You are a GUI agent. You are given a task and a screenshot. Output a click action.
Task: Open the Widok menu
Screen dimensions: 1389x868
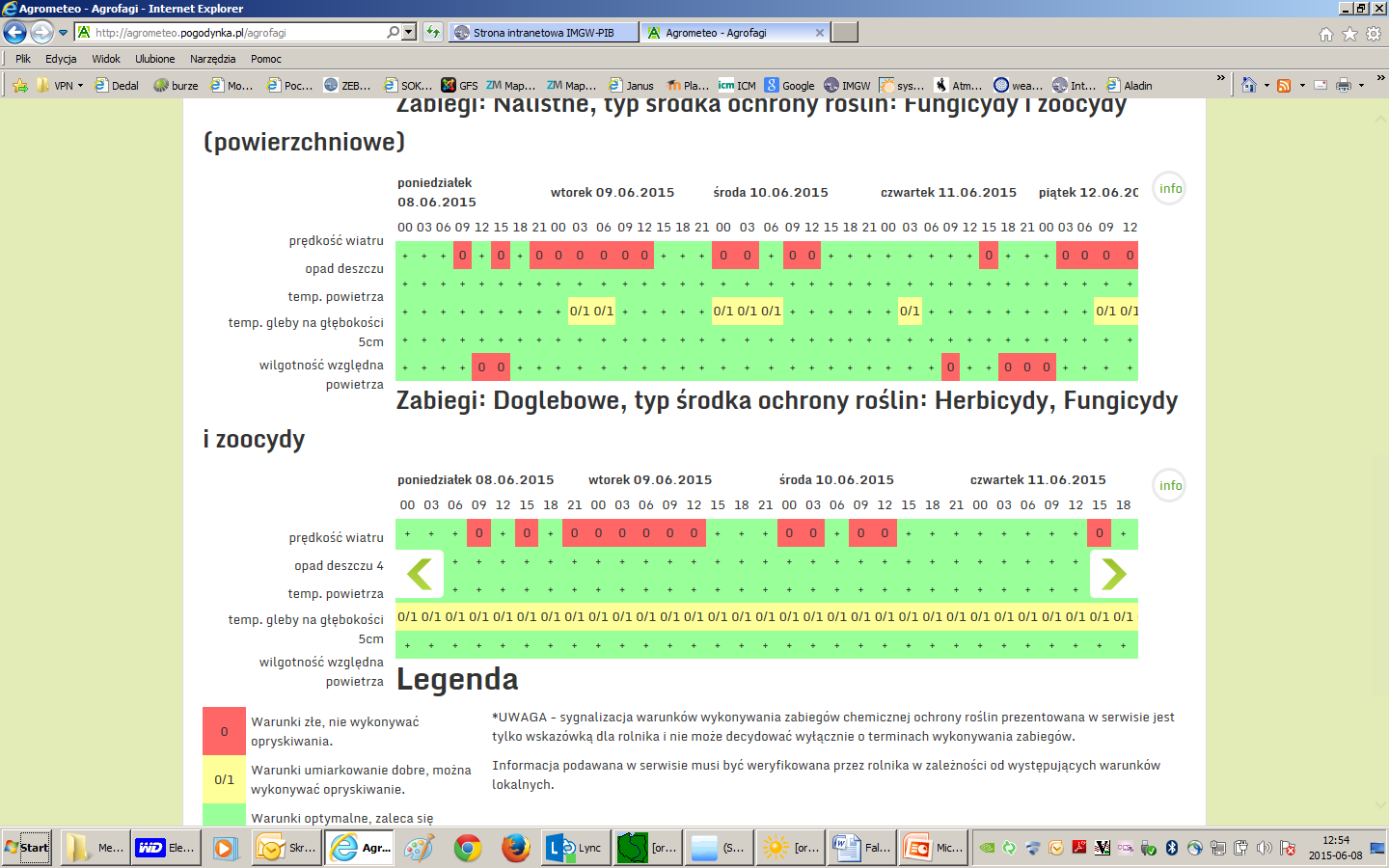point(106,59)
